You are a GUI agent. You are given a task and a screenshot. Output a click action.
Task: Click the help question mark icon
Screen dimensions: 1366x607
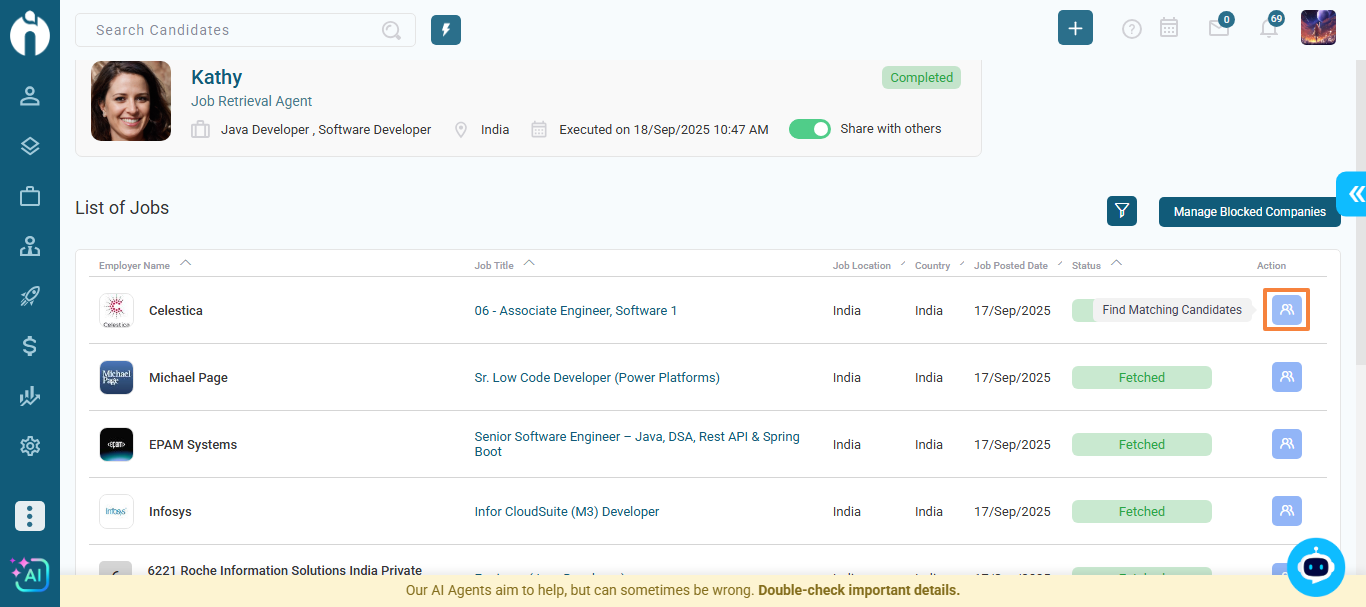point(1131,29)
